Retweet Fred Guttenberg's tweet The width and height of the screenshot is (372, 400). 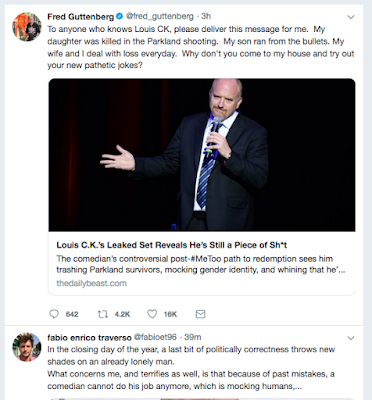click(x=103, y=314)
